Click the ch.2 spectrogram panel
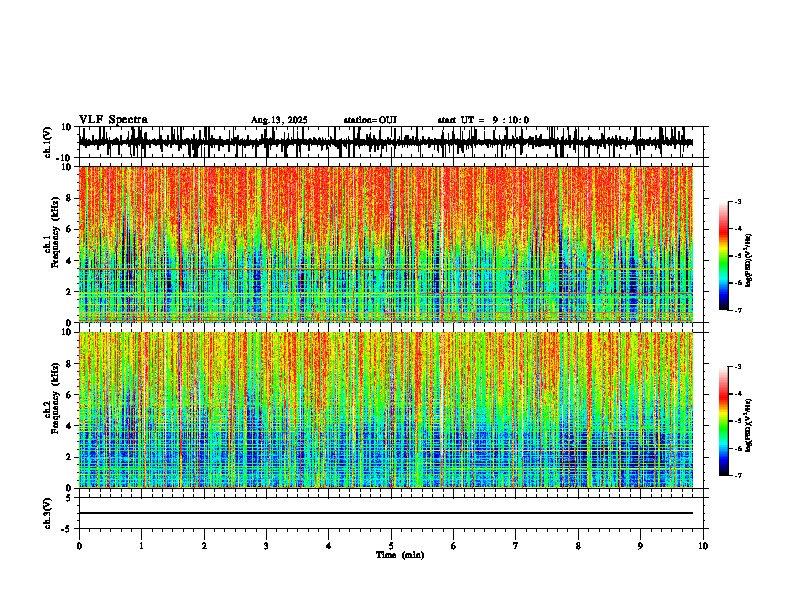This screenshot has width=792, height=612. coord(391,410)
